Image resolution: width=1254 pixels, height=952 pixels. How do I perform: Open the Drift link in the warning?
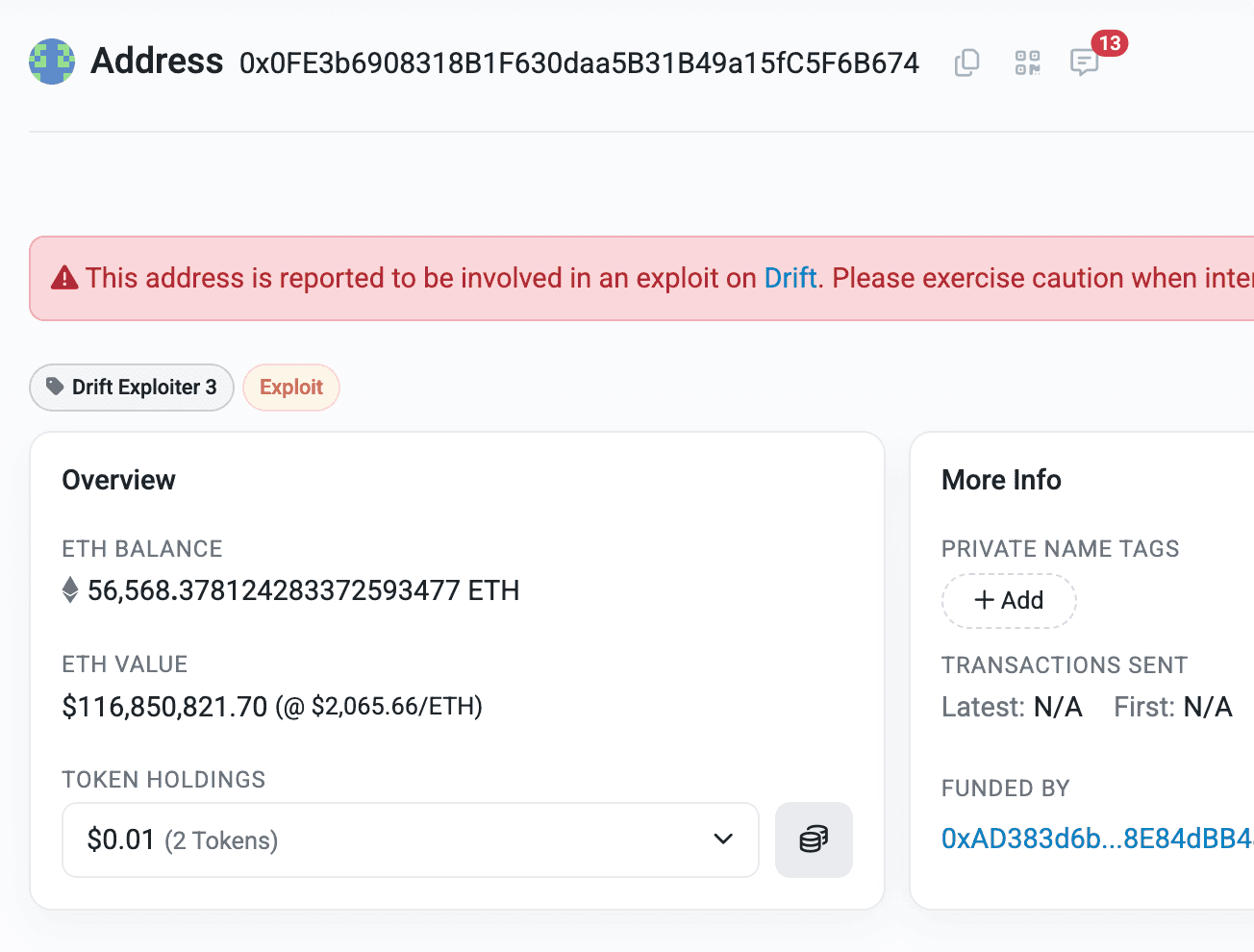point(790,278)
